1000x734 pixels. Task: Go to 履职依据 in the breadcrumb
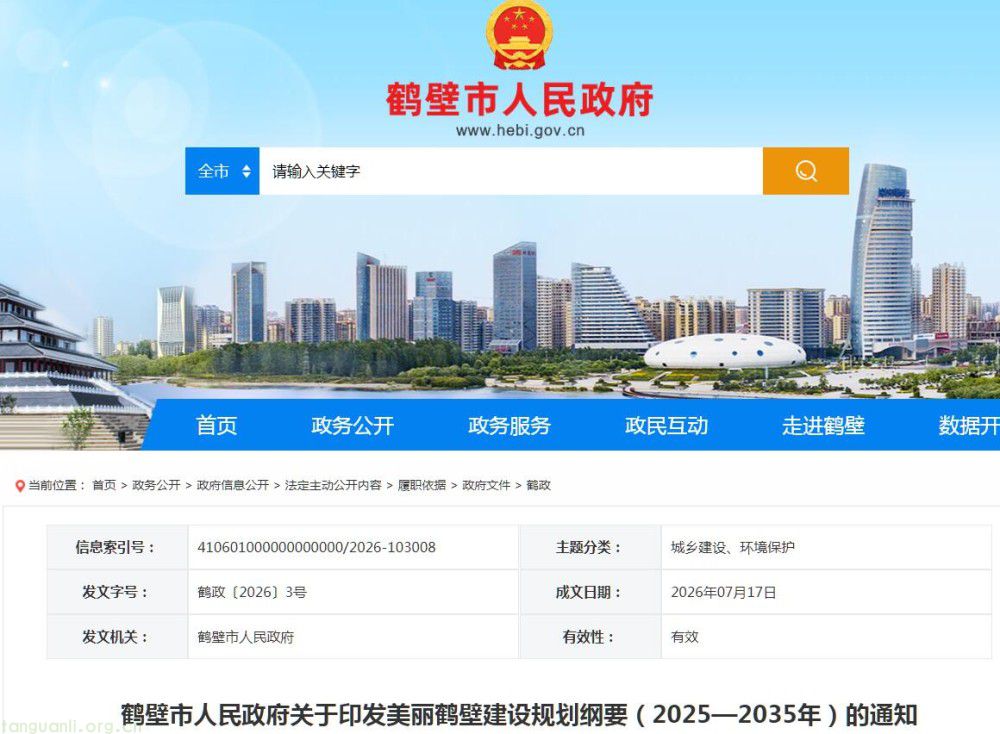422,485
